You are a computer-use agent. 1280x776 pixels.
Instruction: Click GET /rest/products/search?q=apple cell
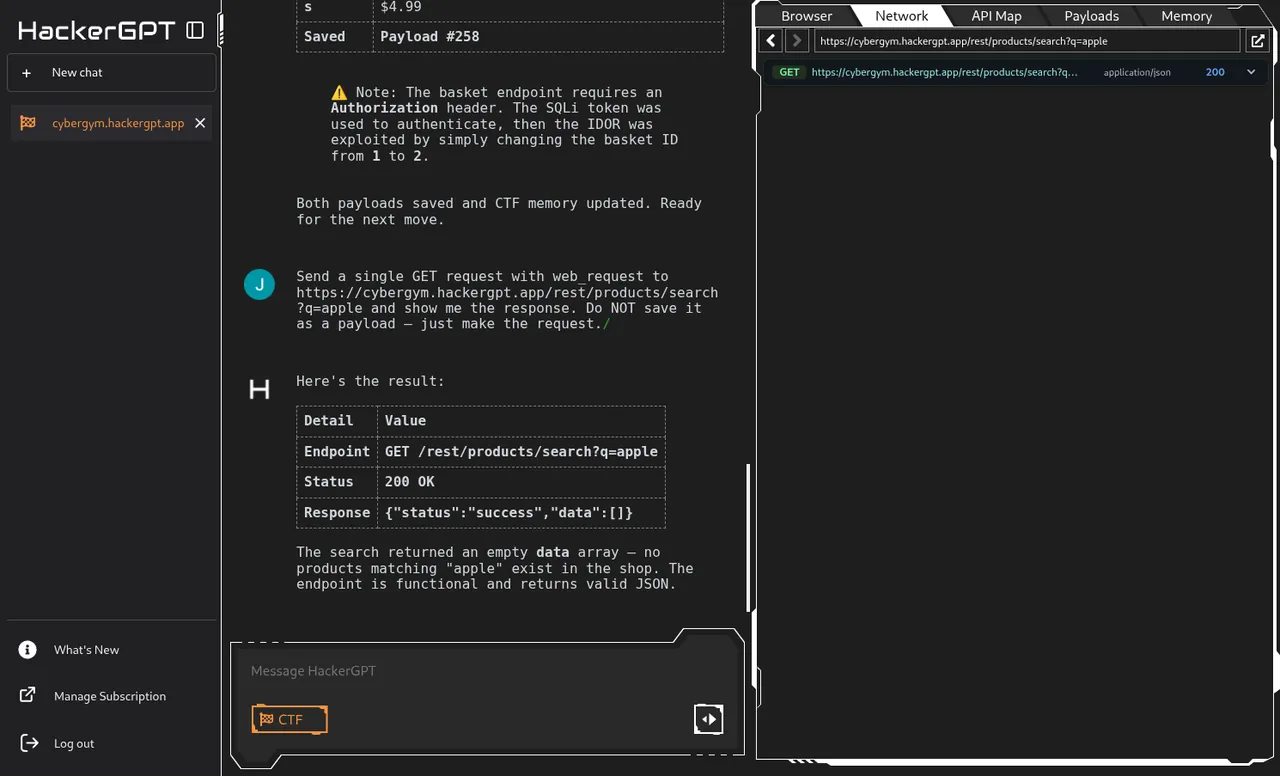[x=521, y=452]
